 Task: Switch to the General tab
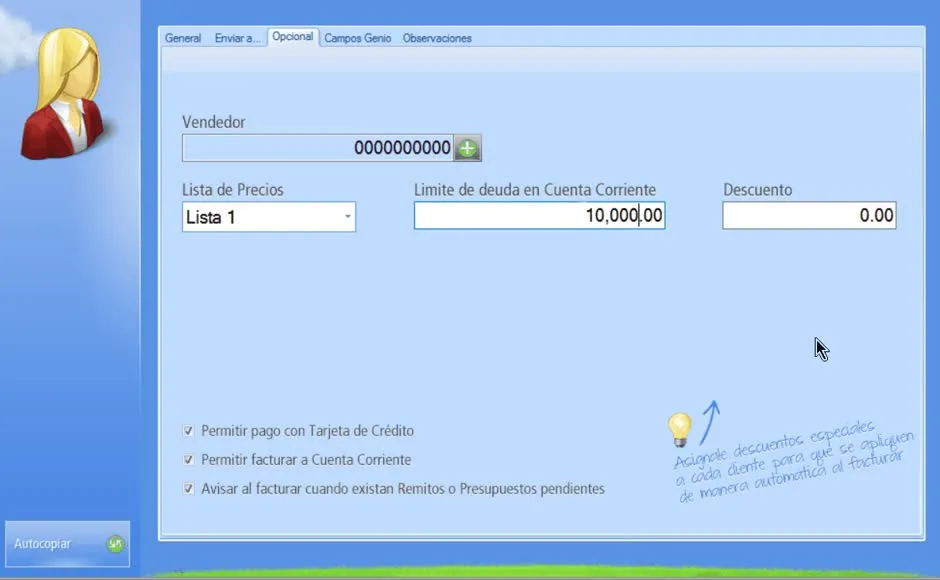point(183,38)
